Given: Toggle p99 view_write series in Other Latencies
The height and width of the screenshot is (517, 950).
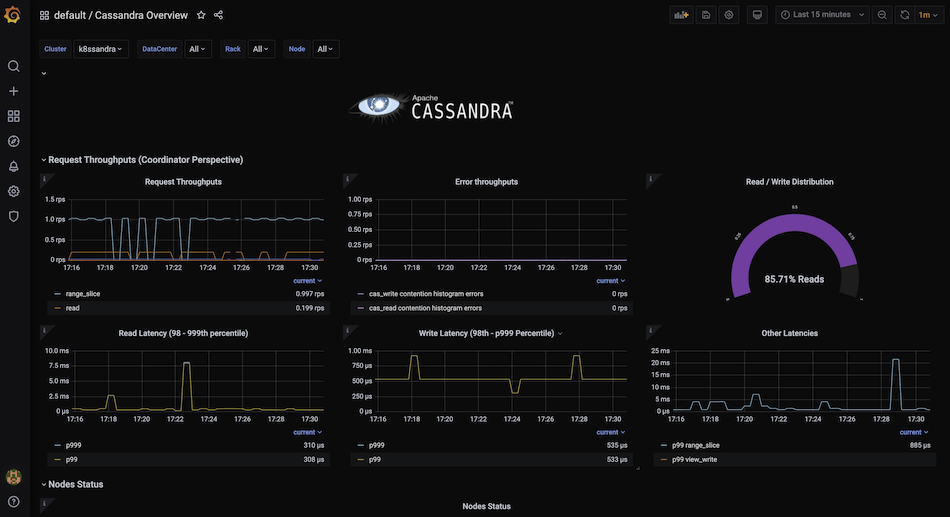Looking at the screenshot, I should 694,460.
